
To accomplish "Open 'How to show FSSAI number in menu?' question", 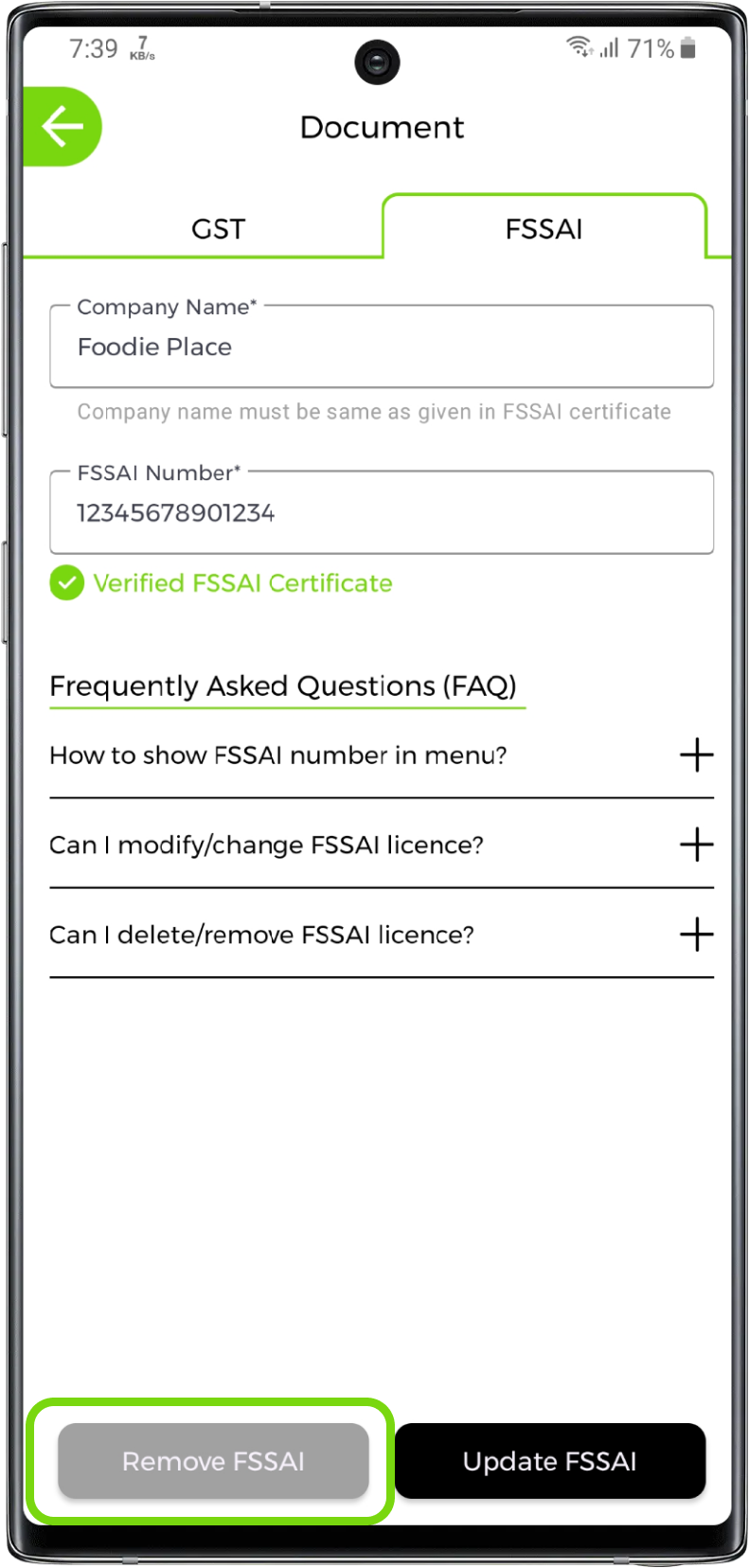I will (x=278, y=756).
